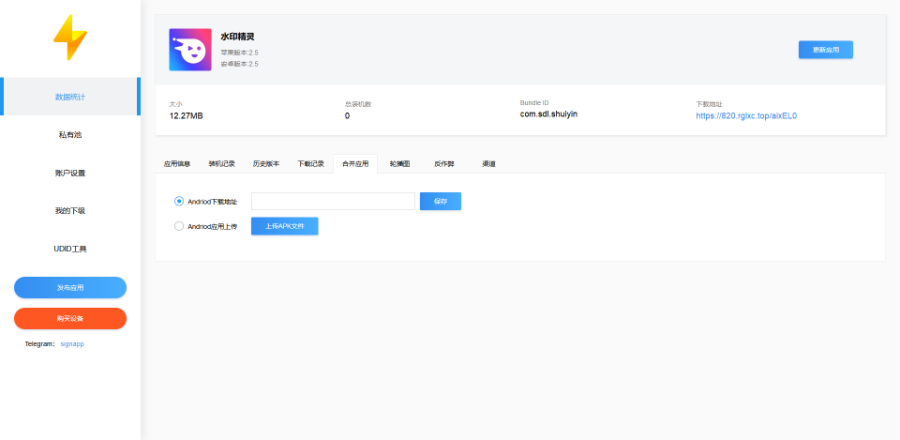Click the 水印精灵 app icon
Viewport: 900px width, 440px height.
click(190, 49)
